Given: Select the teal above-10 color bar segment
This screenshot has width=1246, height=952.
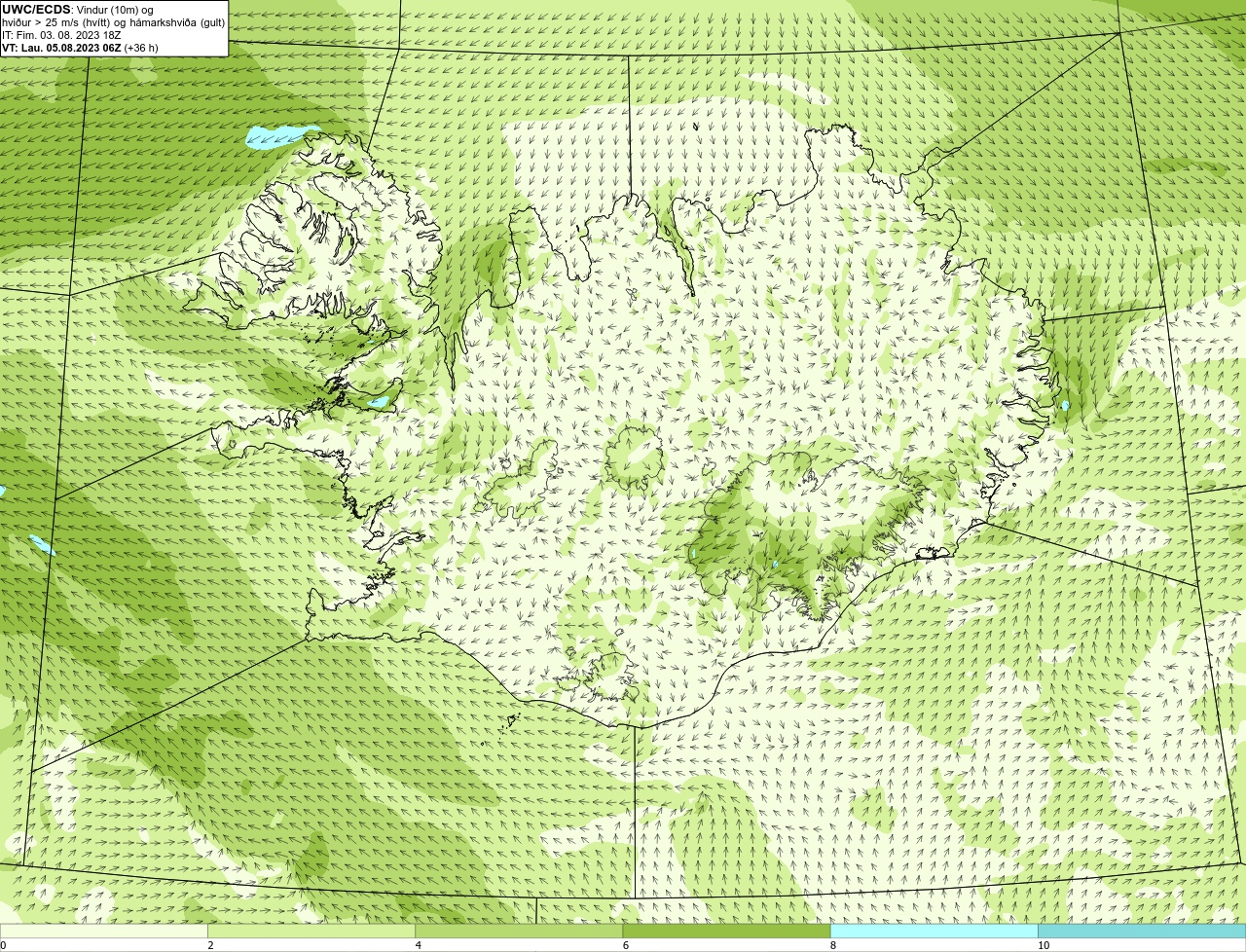Looking at the screenshot, I should coord(1142,932).
